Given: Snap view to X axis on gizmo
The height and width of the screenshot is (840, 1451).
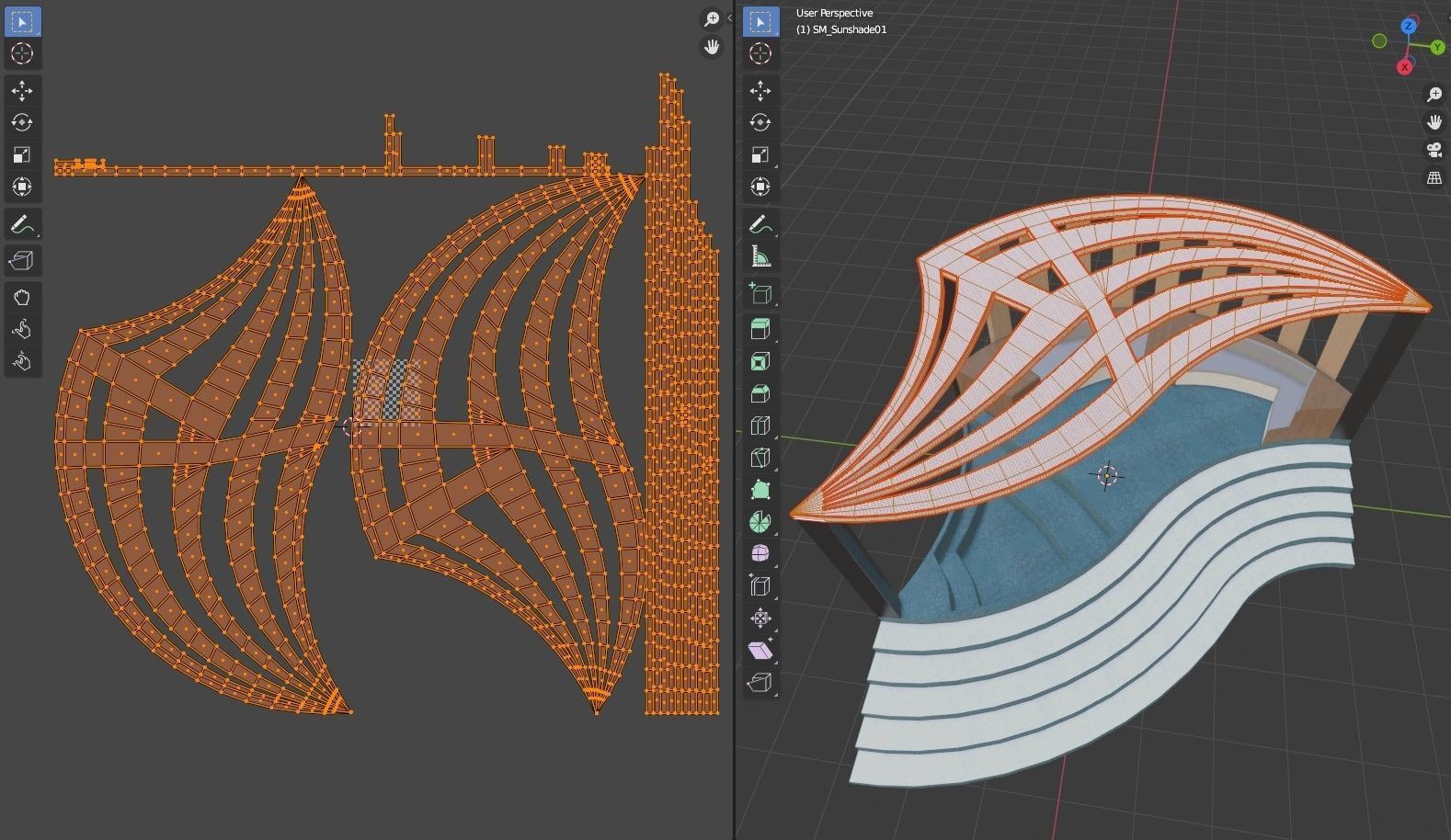Looking at the screenshot, I should point(1405,67).
